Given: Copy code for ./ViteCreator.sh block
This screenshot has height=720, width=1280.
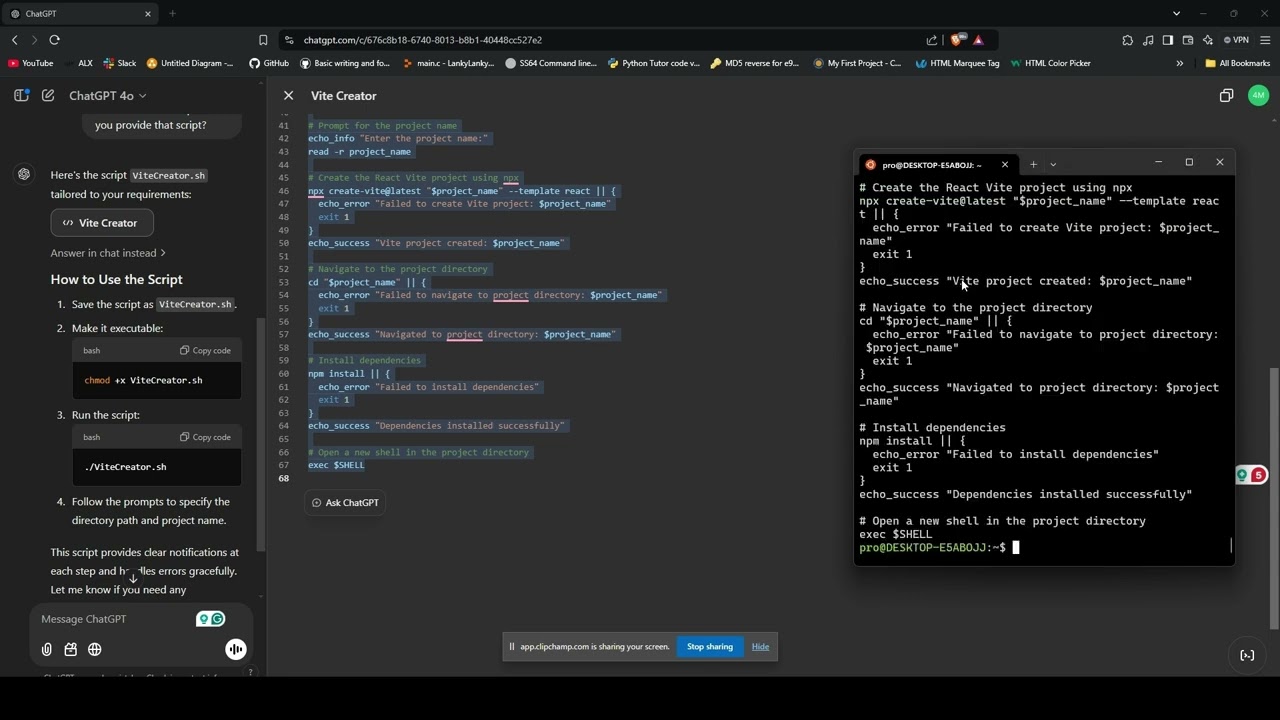Looking at the screenshot, I should 205,437.
